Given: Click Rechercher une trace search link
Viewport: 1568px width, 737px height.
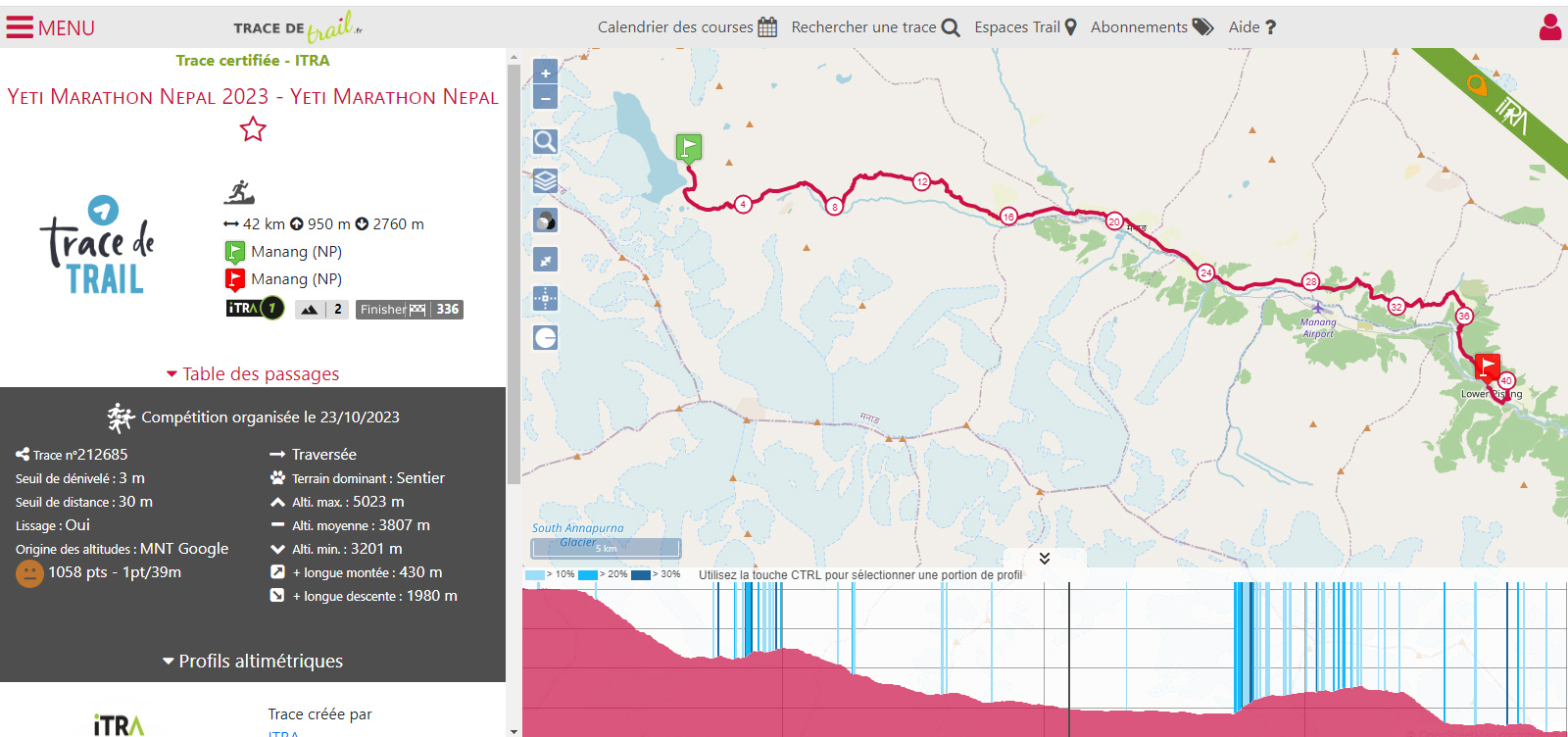Looking at the screenshot, I should point(875,27).
